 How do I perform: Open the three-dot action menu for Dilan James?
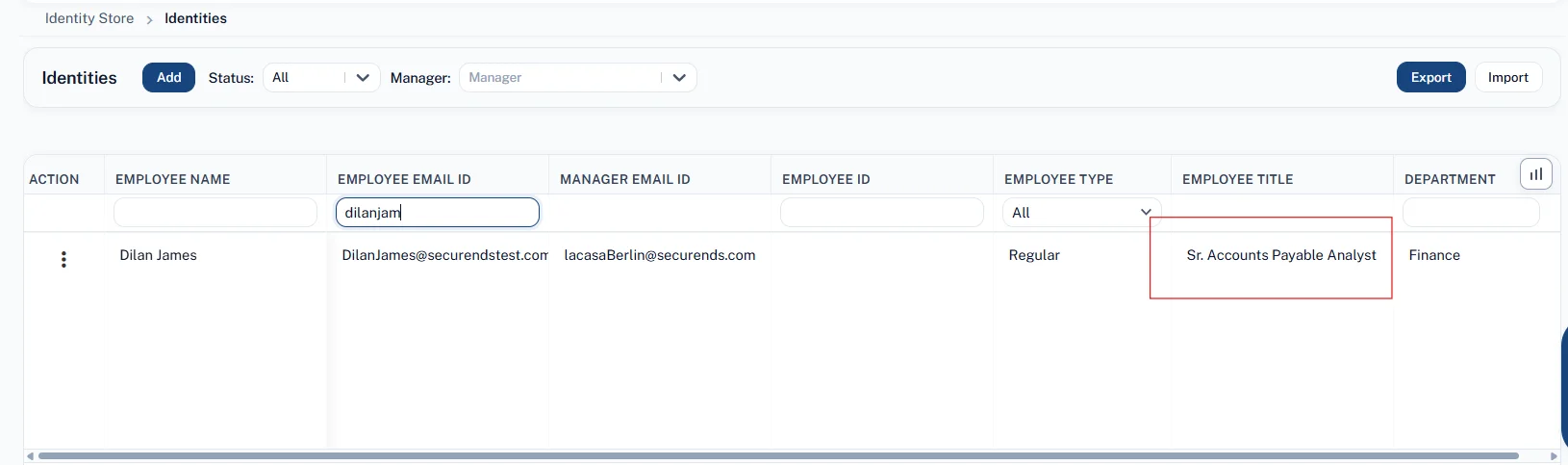pos(63,259)
